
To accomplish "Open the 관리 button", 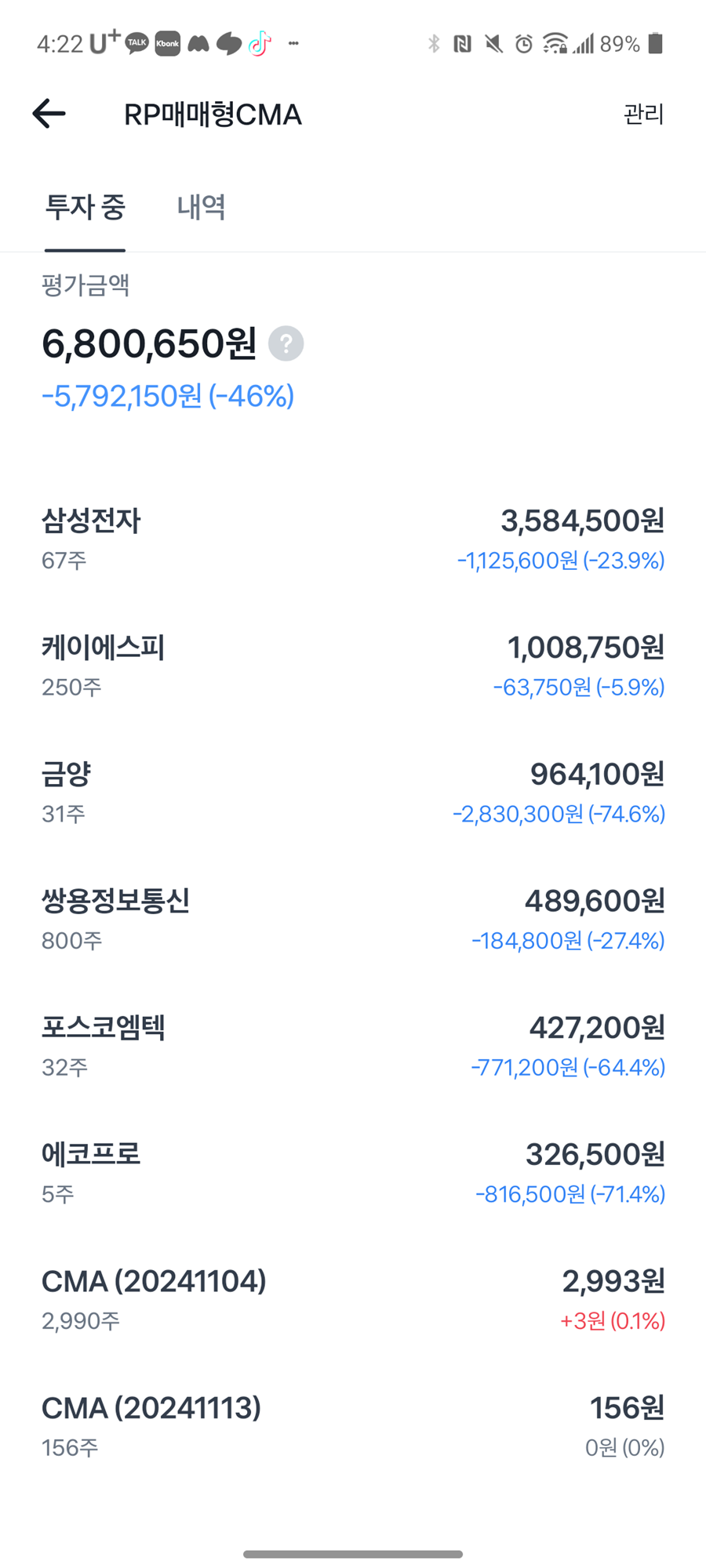I will (x=643, y=114).
